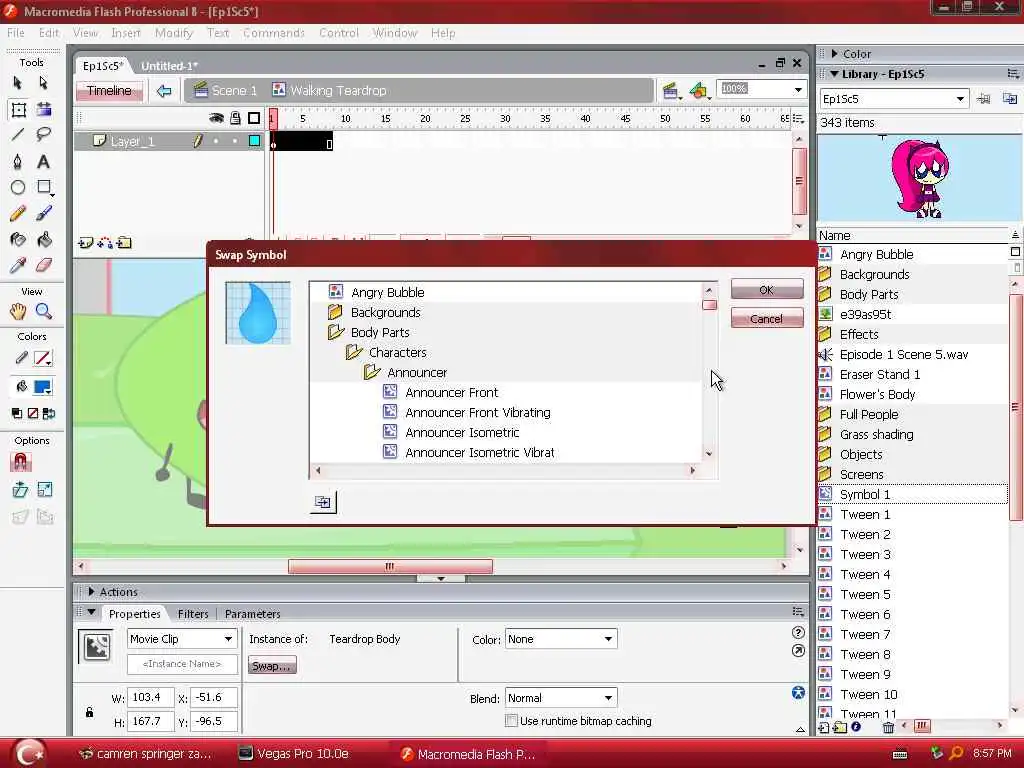Click the Swap... button in Properties
1024x768 pixels.
click(x=272, y=665)
